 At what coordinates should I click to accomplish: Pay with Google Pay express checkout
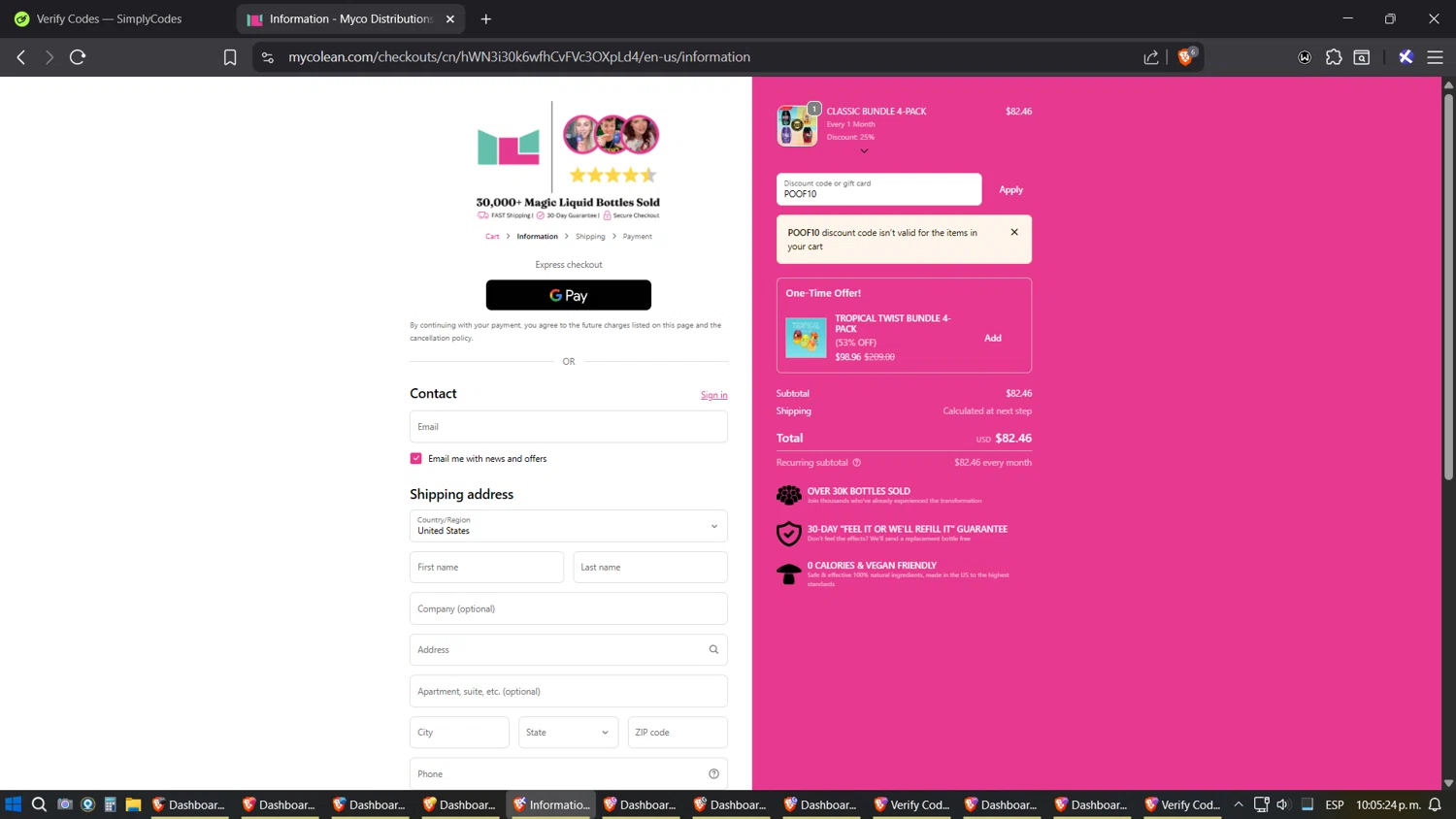coord(569,295)
